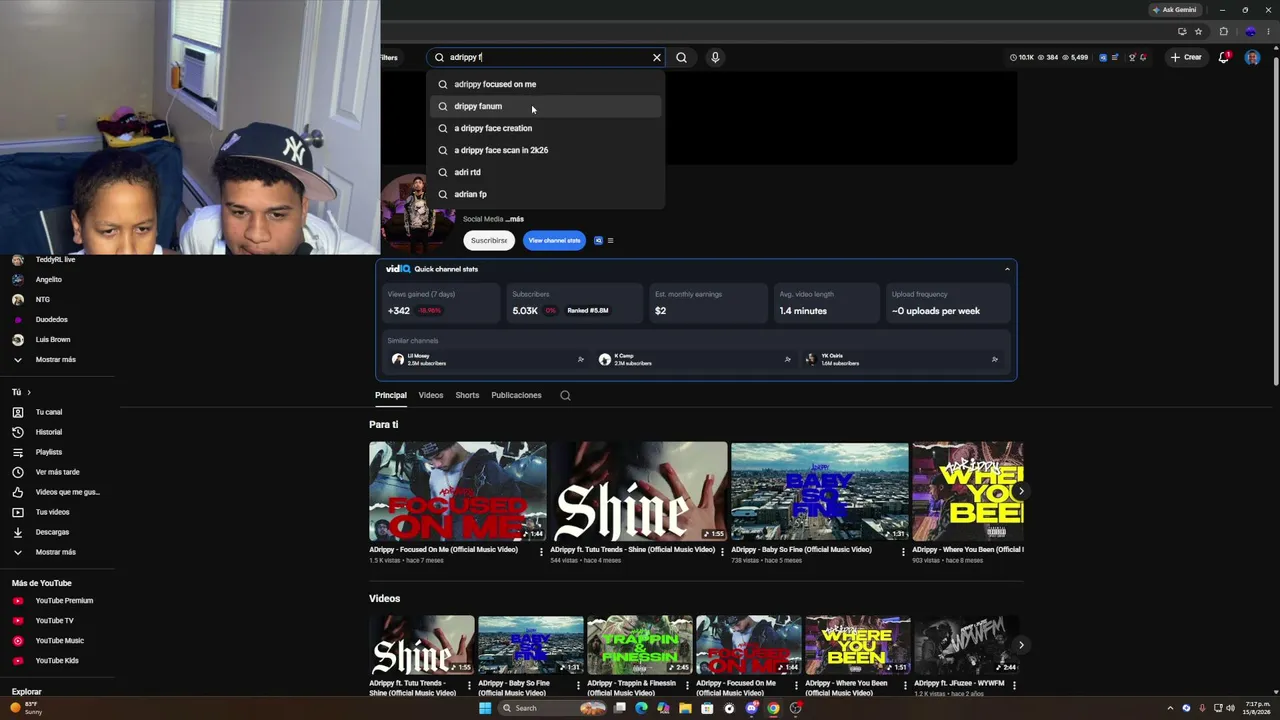Play the Shine video thumbnail in Para ti
Screen dimensions: 1280x720
coord(639,491)
